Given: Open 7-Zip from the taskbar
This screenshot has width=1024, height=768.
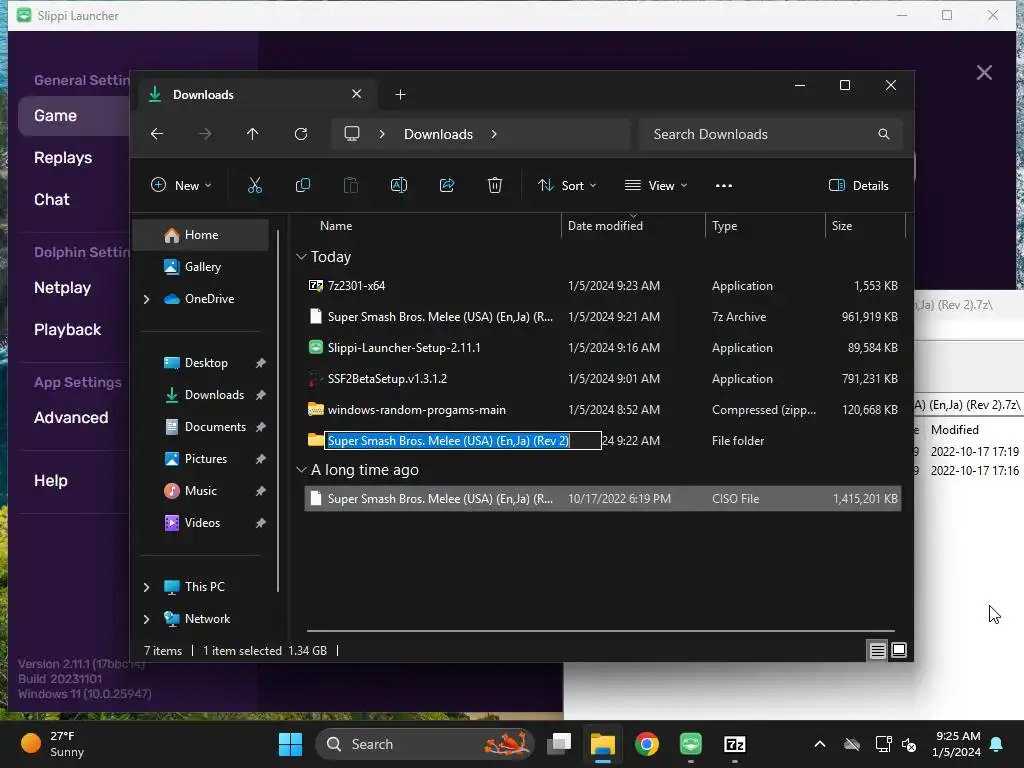Looking at the screenshot, I should [x=735, y=744].
